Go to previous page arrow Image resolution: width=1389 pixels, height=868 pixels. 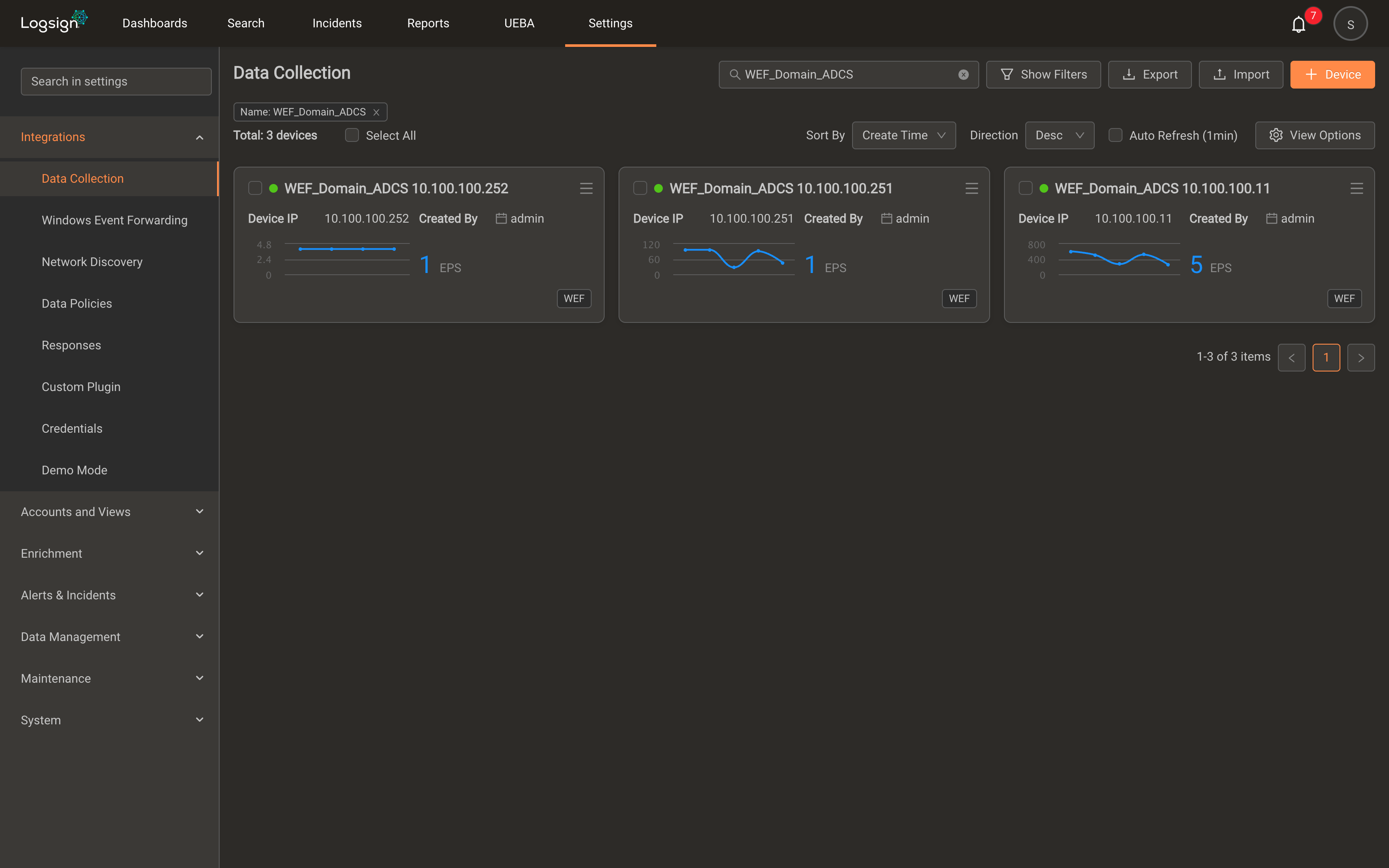tap(1291, 358)
